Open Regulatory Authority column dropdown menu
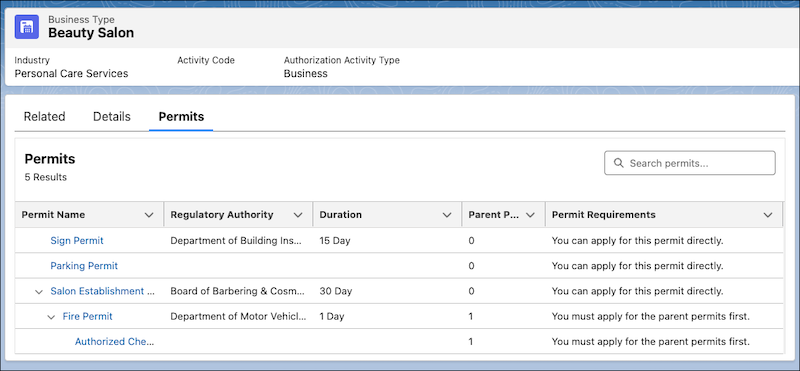800x371 pixels. pos(298,215)
